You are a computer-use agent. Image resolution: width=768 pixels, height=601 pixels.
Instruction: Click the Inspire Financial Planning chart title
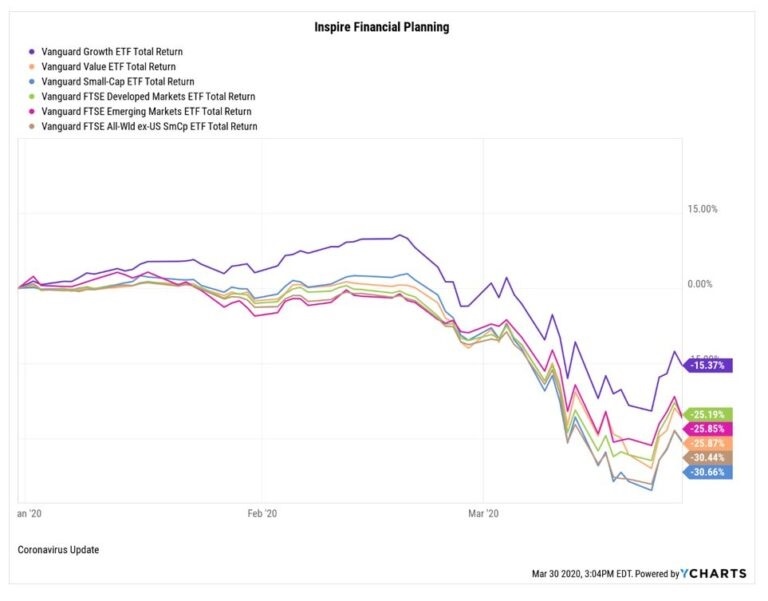[x=384, y=27]
